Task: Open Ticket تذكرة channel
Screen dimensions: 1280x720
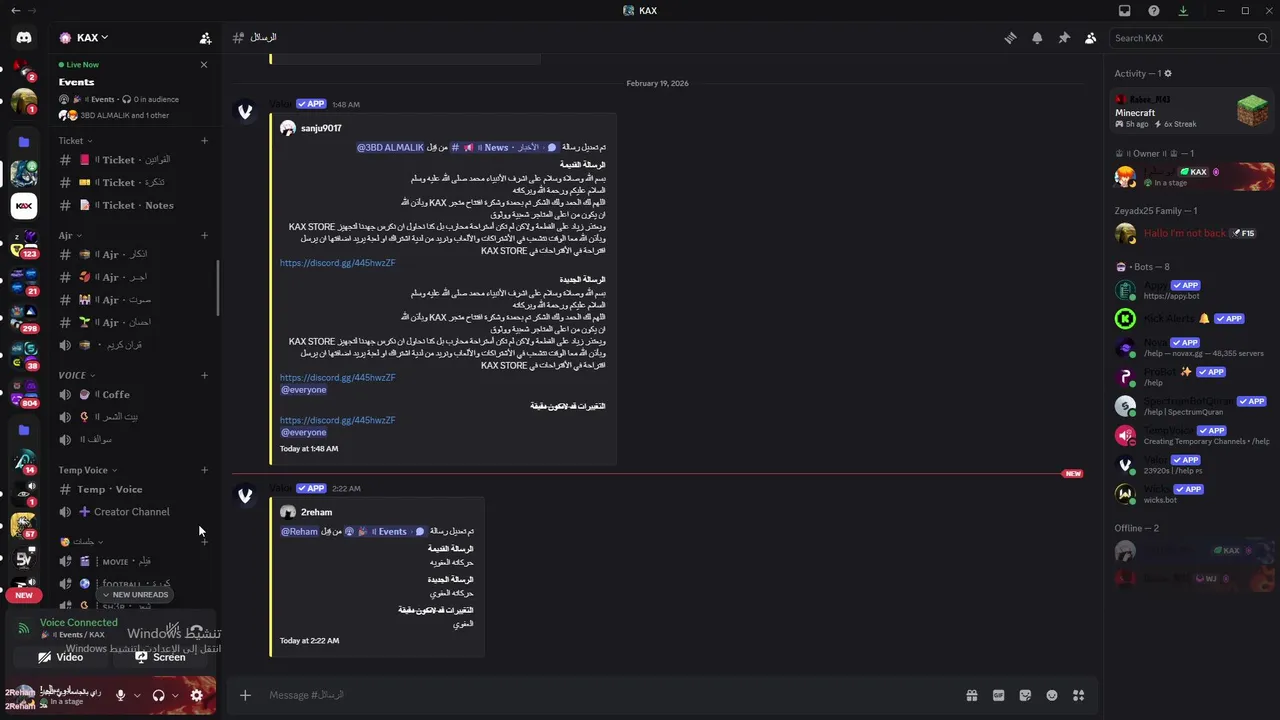Action: (134, 183)
